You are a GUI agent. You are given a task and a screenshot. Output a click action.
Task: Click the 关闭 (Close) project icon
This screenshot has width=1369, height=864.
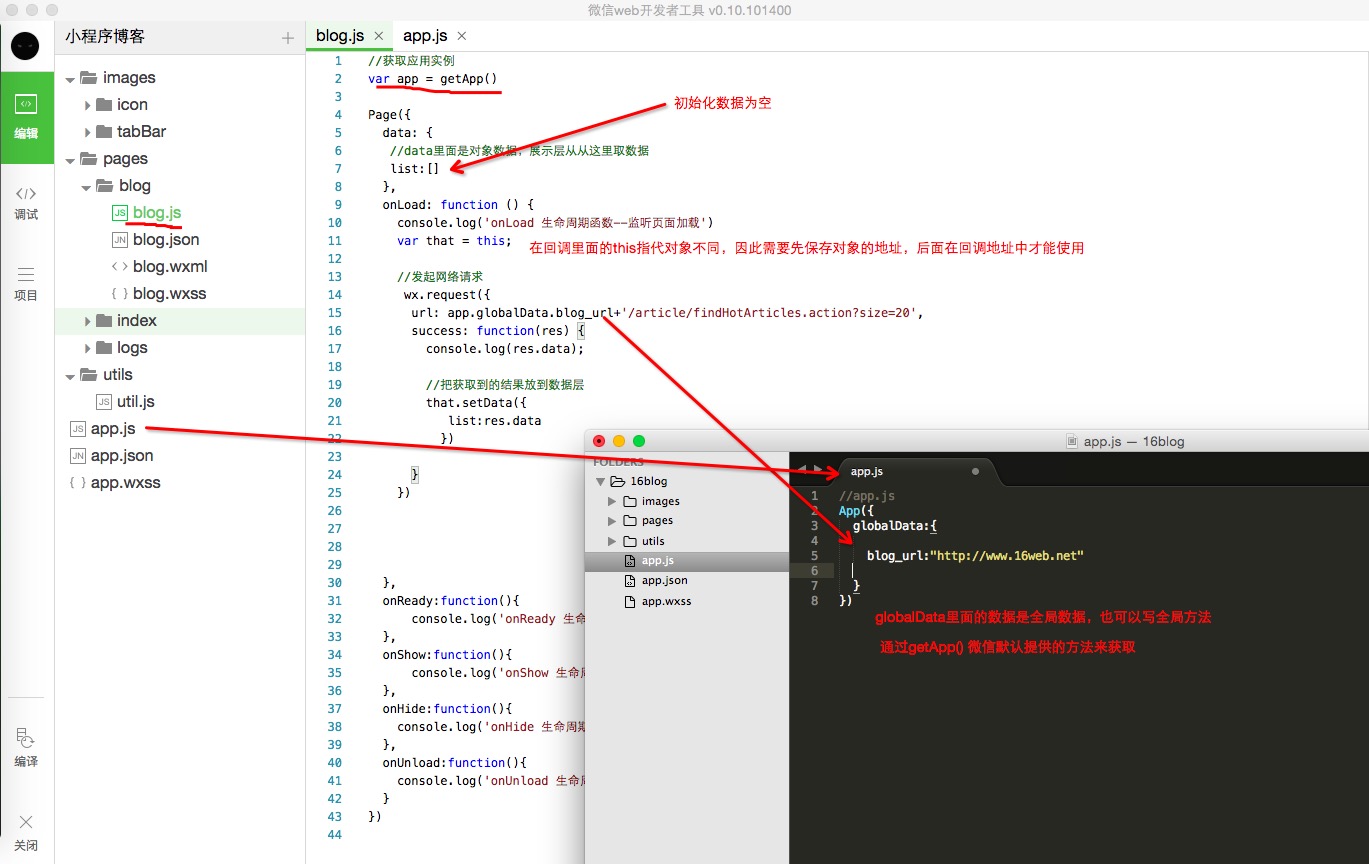tap(26, 831)
